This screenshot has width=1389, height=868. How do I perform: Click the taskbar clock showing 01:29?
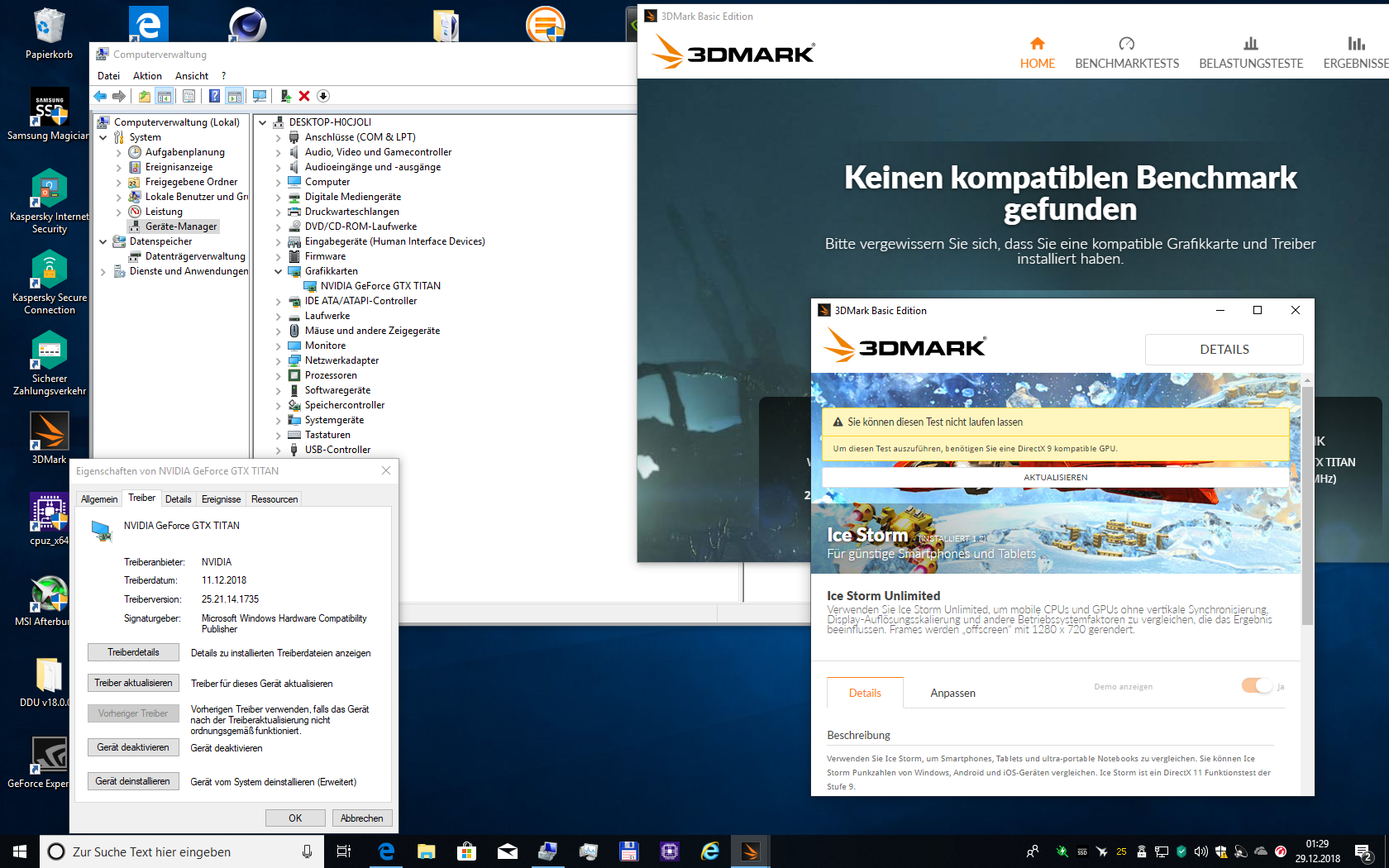point(1317,851)
